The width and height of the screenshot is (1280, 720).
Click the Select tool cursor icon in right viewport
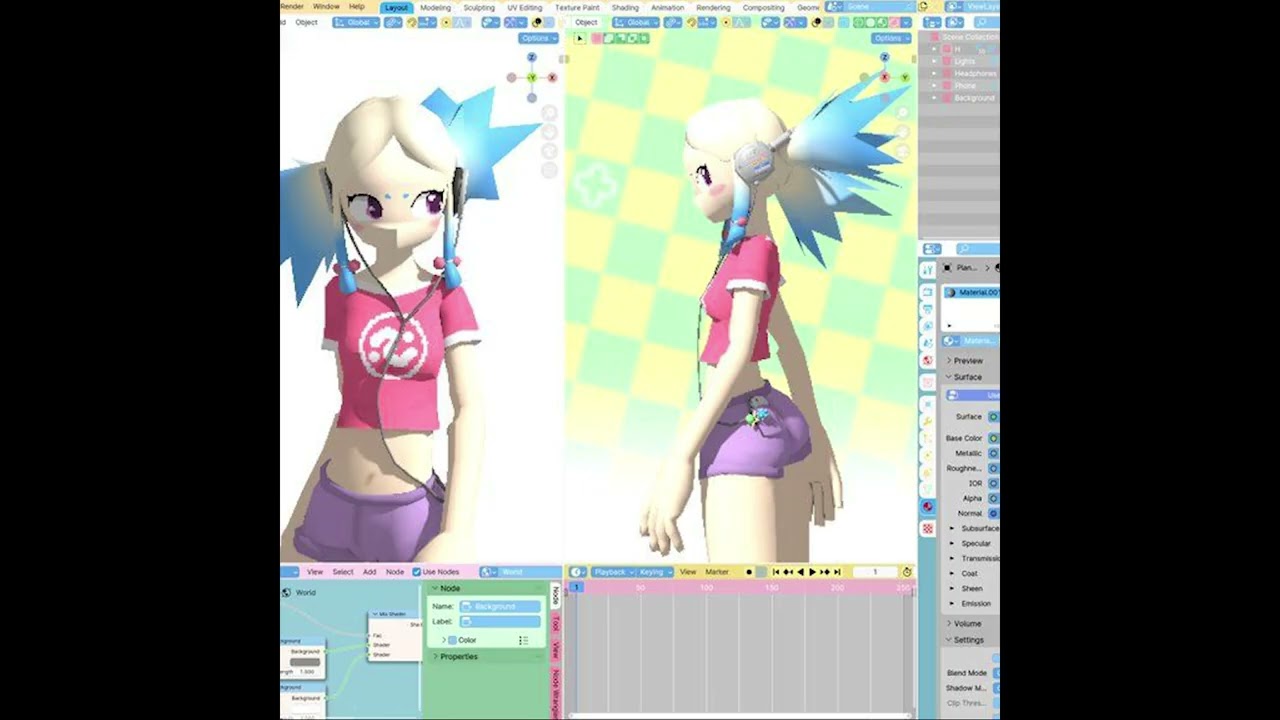tap(579, 38)
